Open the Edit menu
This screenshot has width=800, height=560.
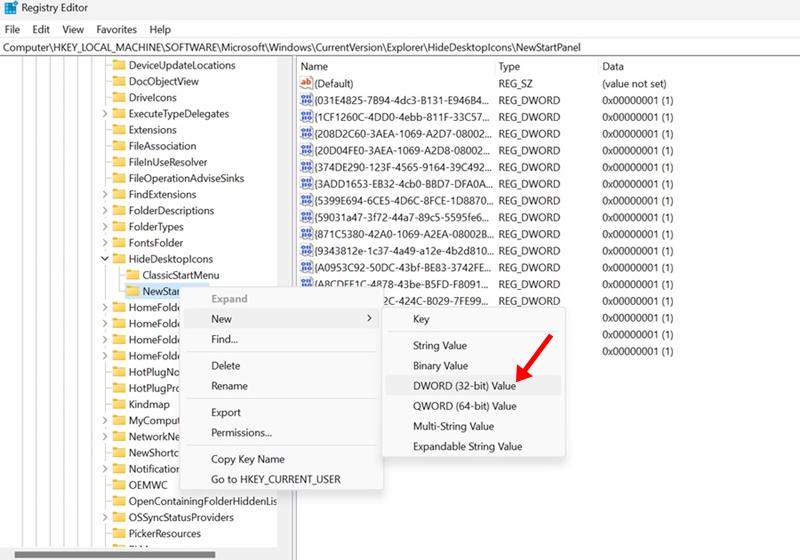(x=41, y=30)
